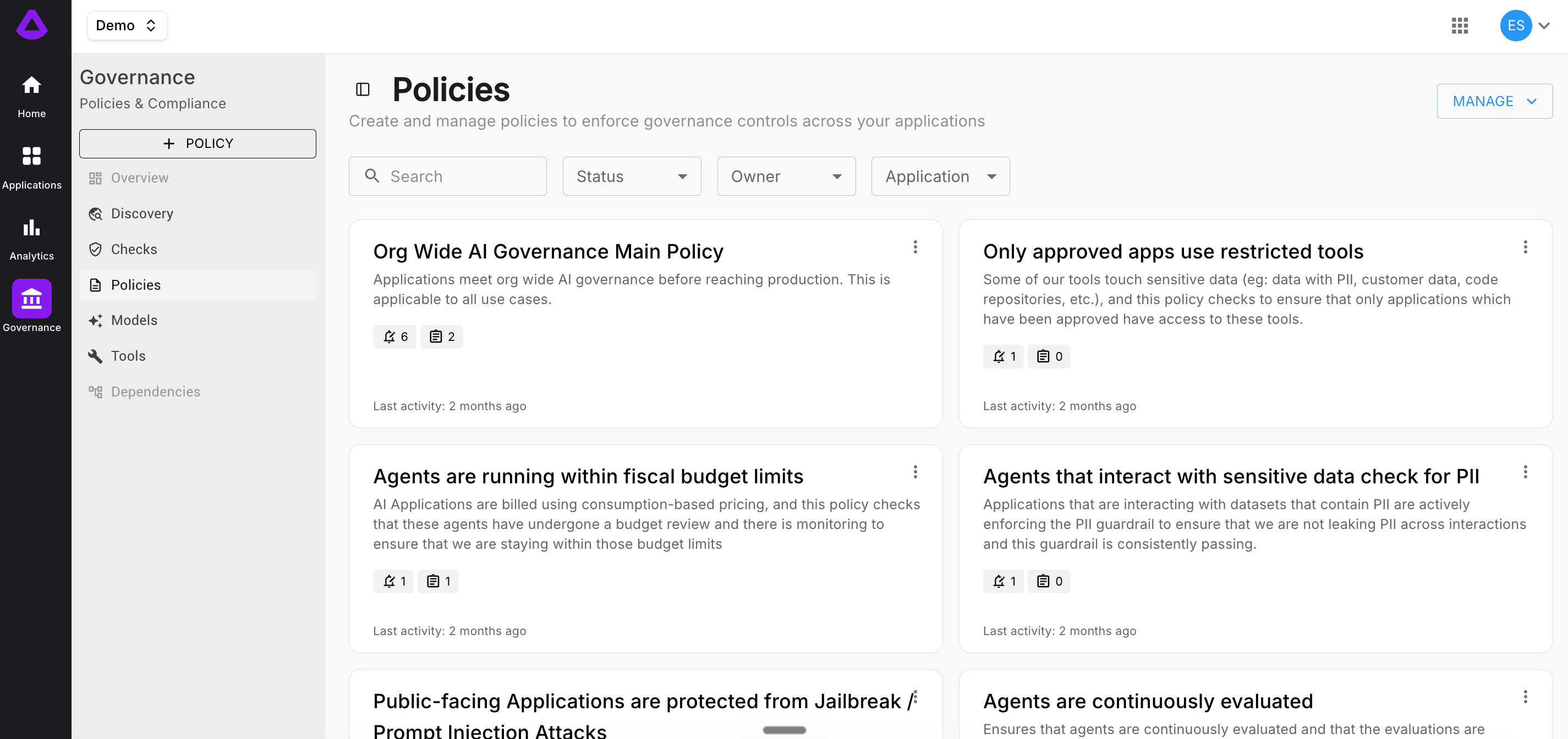Open Agents are continuously evaluated policy
The width and height of the screenshot is (1568, 739).
1148,702
